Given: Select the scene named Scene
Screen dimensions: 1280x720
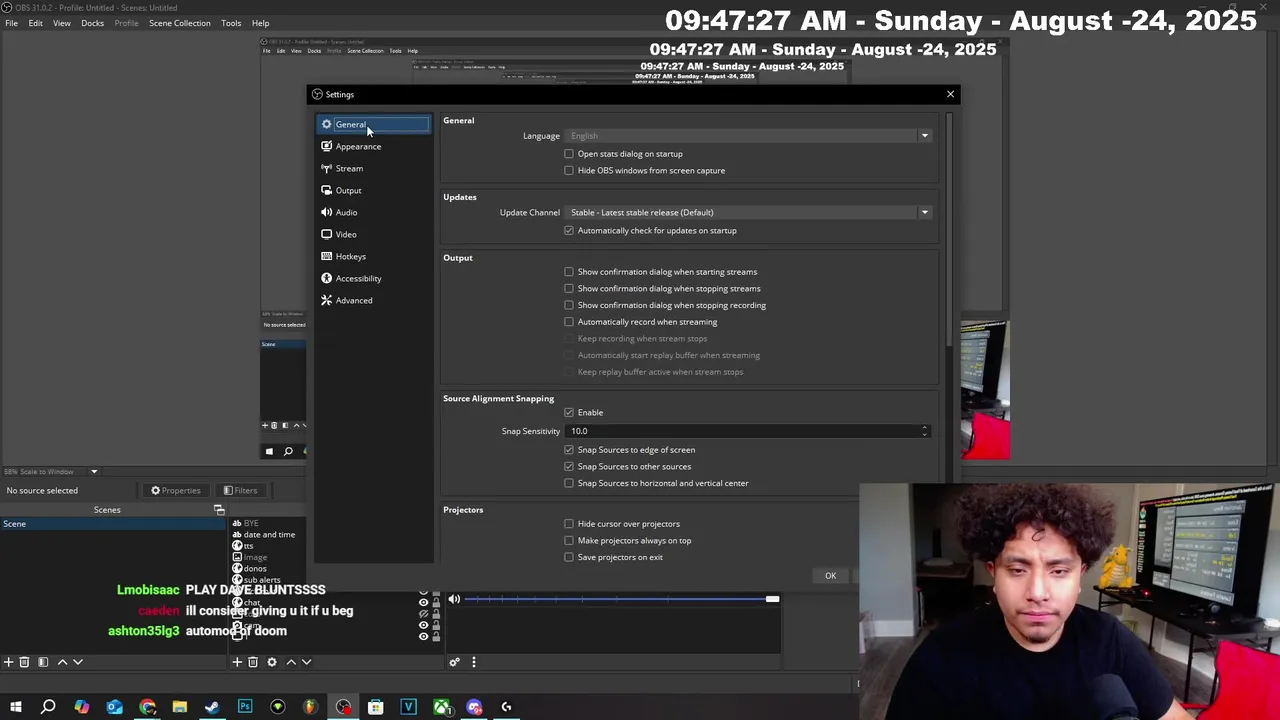Looking at the screenshot, I should point(115,524).
